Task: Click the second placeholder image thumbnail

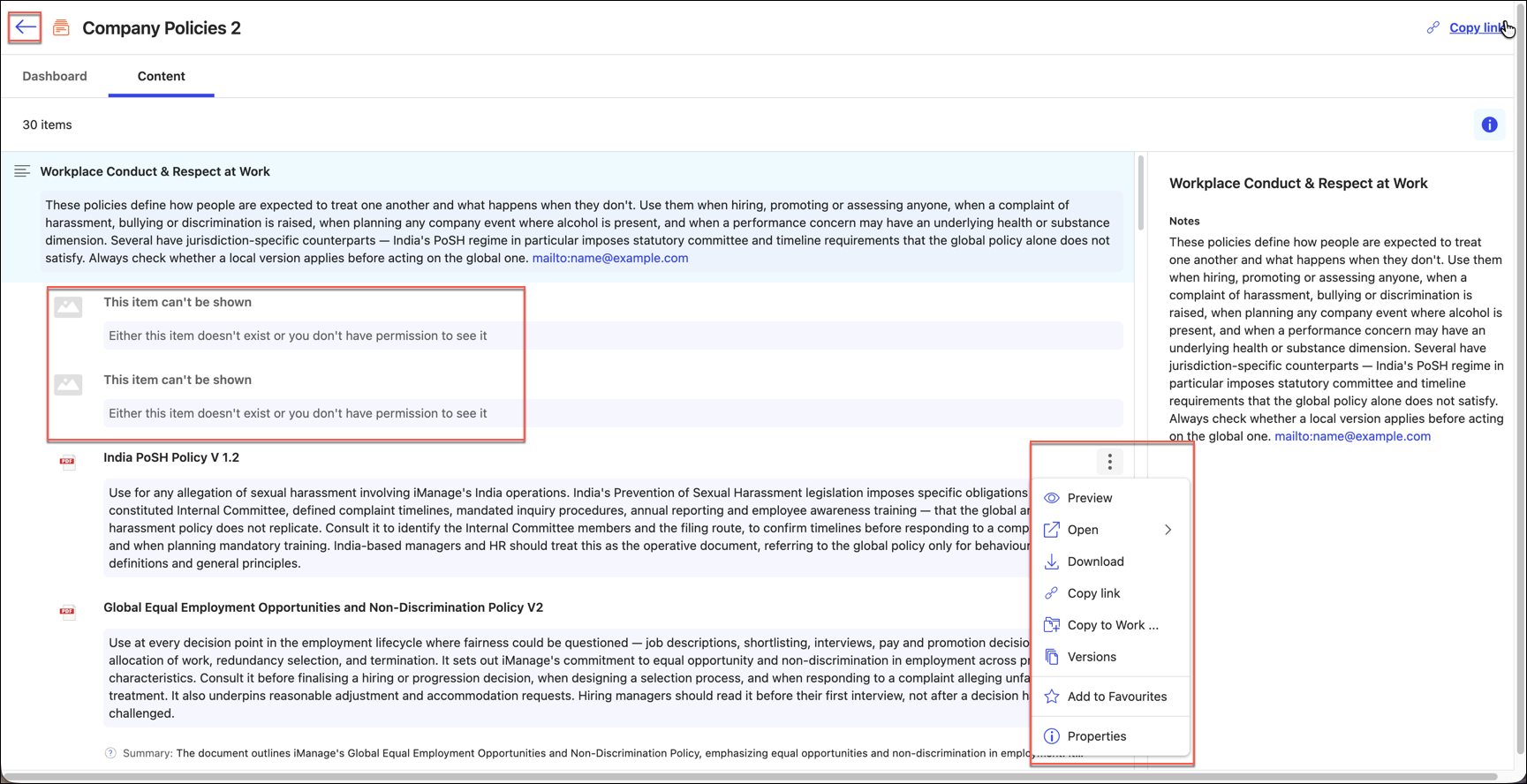Action: tap(68, 385)
